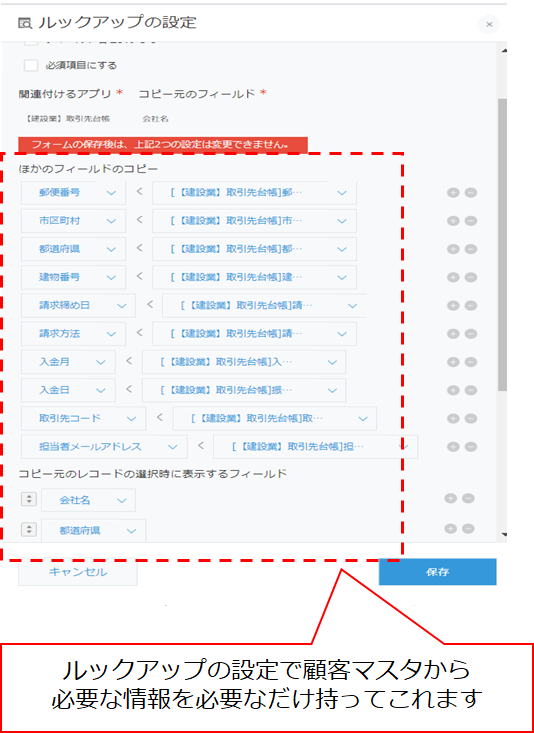This screenshot has height=733, width=534.
Task: Close the ルックアップの設定 dialog
Action: click(489, 24)
